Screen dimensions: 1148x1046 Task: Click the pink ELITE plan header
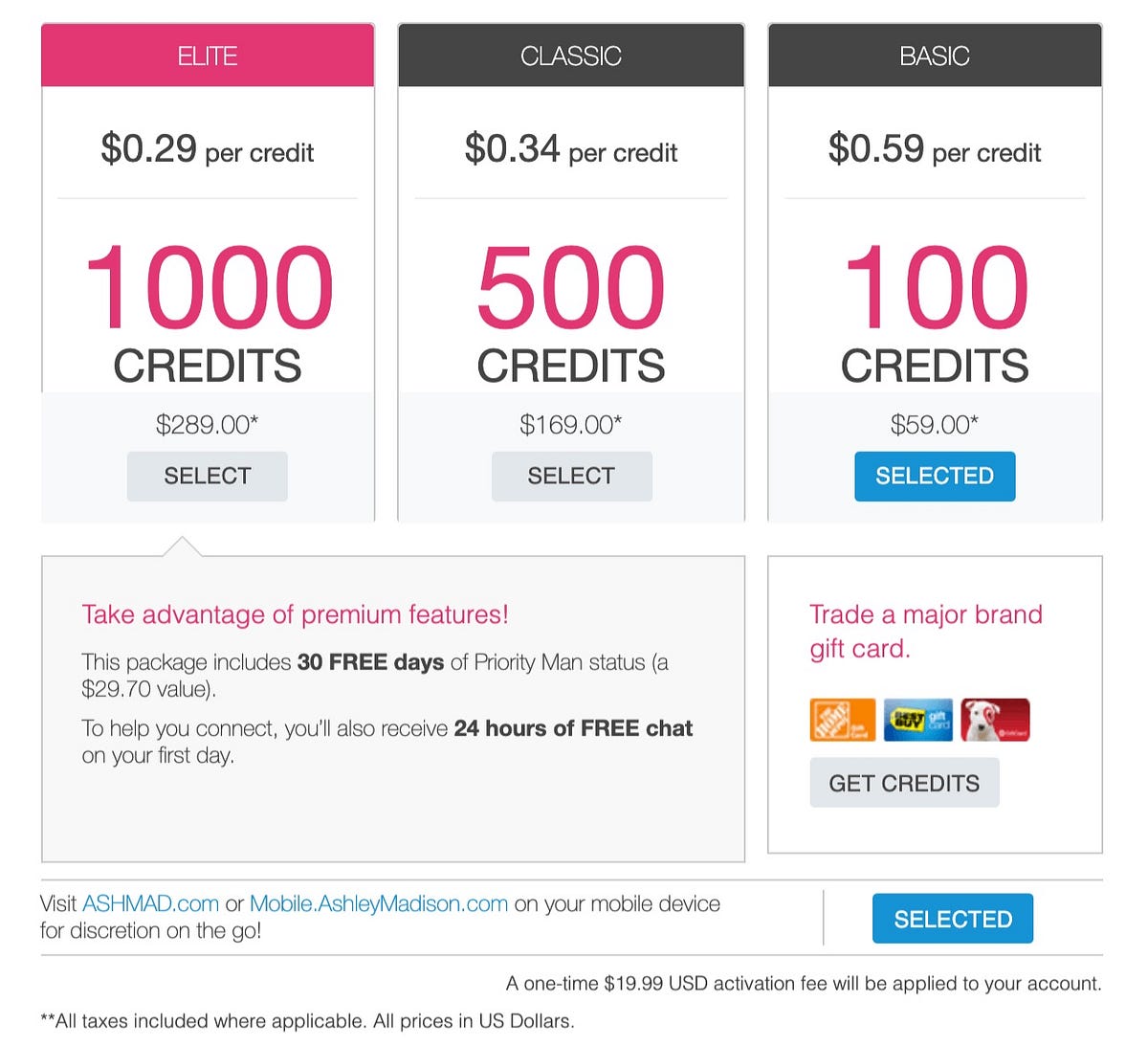(208, 55)
